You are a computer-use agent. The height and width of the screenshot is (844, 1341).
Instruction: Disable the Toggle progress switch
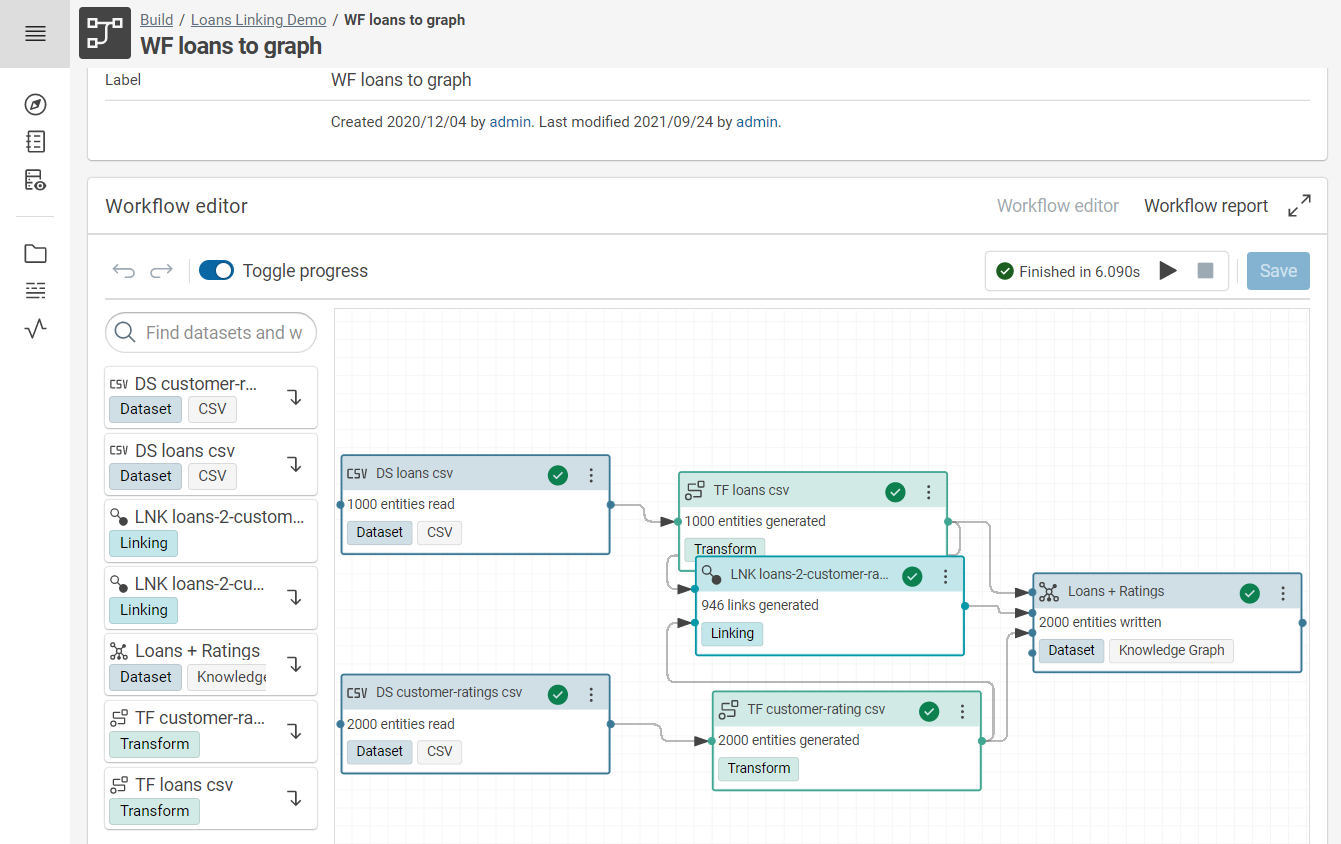coord(216,270)
